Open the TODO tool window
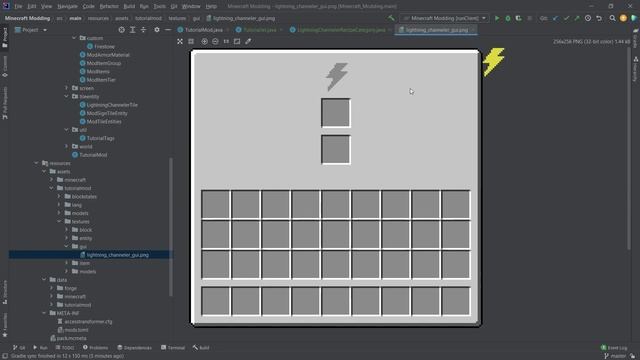This screenshot has width=640, height=360. [65, 348]
